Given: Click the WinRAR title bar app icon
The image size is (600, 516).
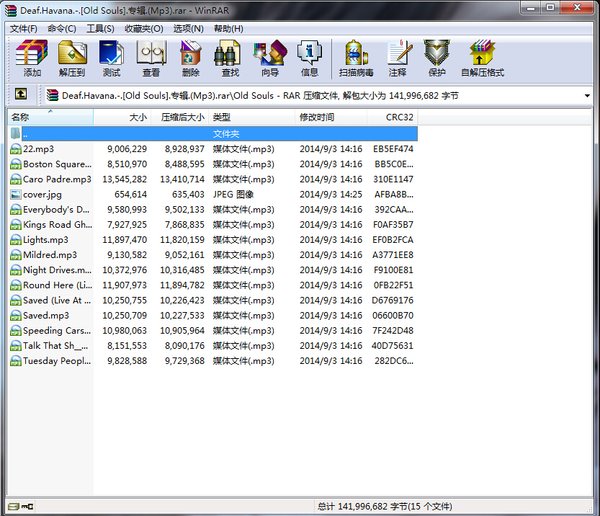Looking at the screenshot, I should pyautogui.click(x=11, y=10).
